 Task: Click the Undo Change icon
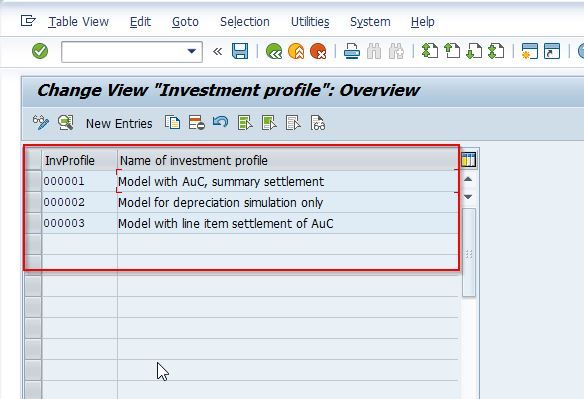(220, 122)
